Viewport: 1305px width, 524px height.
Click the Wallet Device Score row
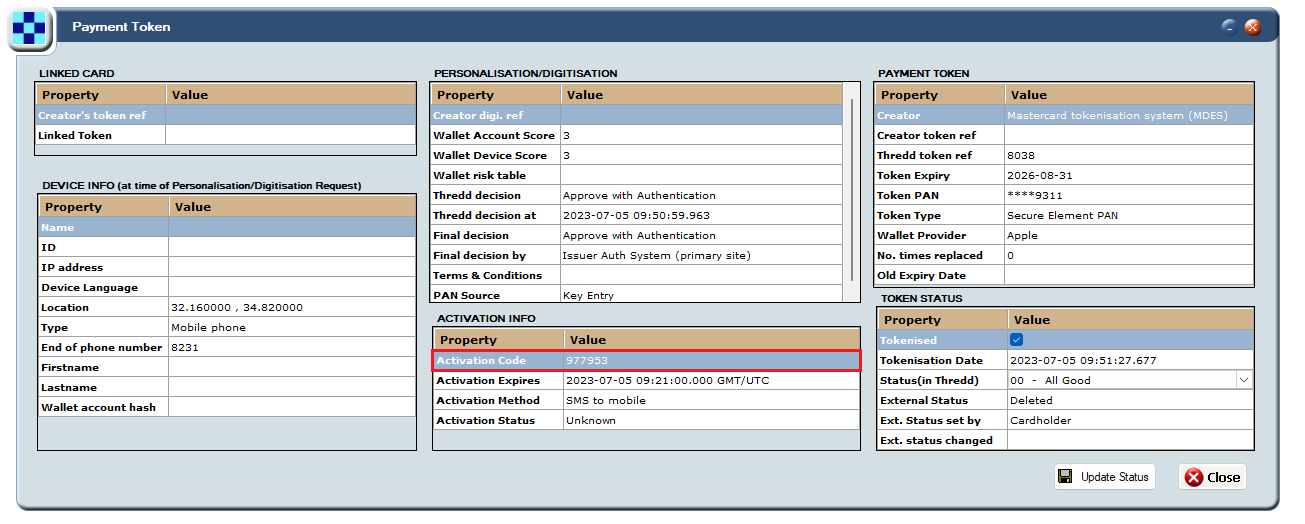637,155
